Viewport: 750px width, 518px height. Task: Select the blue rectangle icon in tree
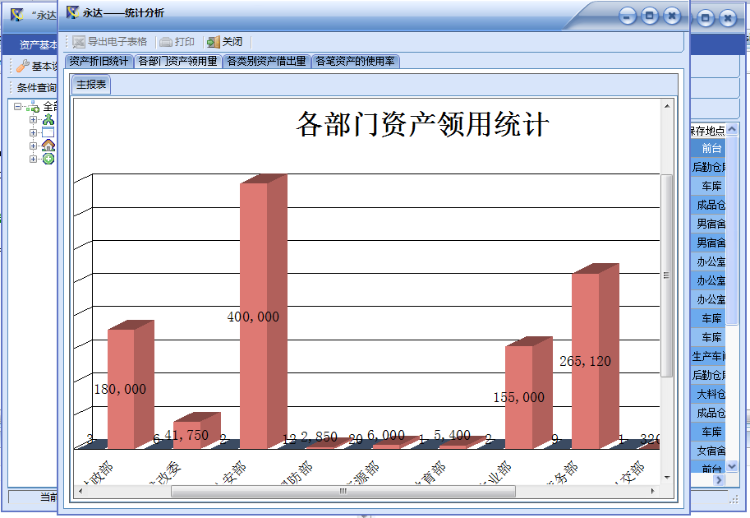click(48, 132)
